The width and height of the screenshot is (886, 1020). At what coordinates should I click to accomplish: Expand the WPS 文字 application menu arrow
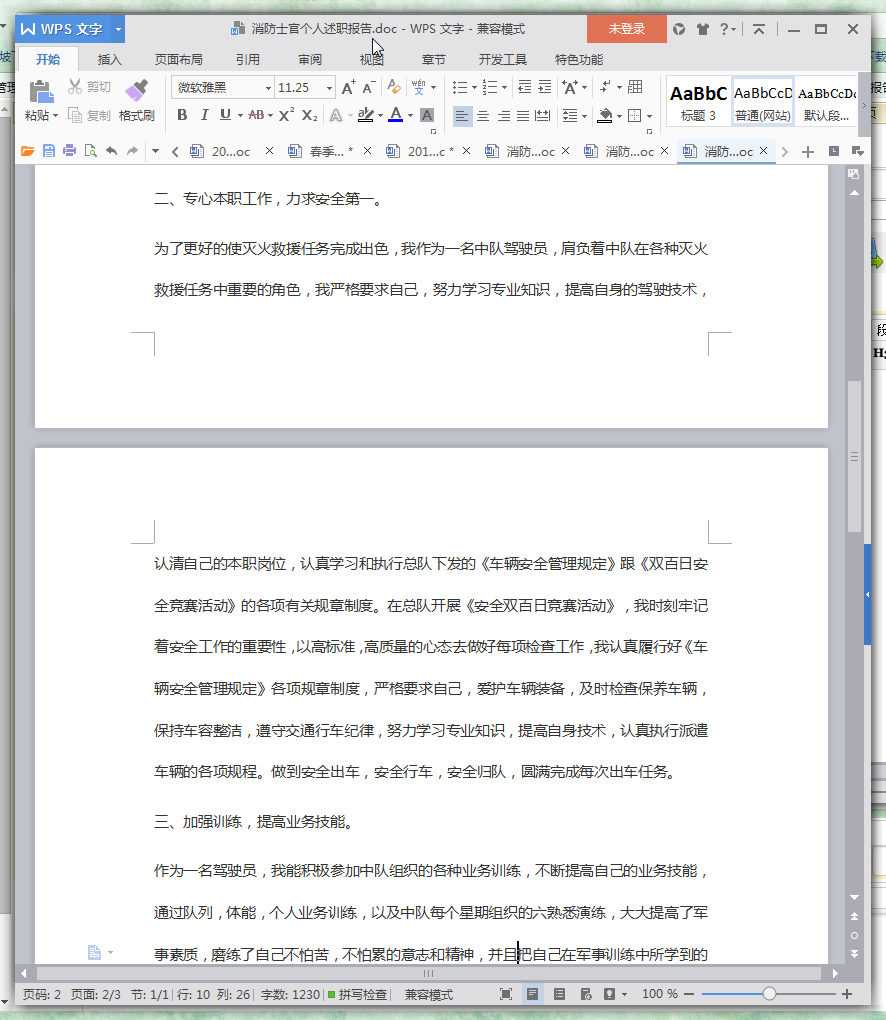[118, 29]
